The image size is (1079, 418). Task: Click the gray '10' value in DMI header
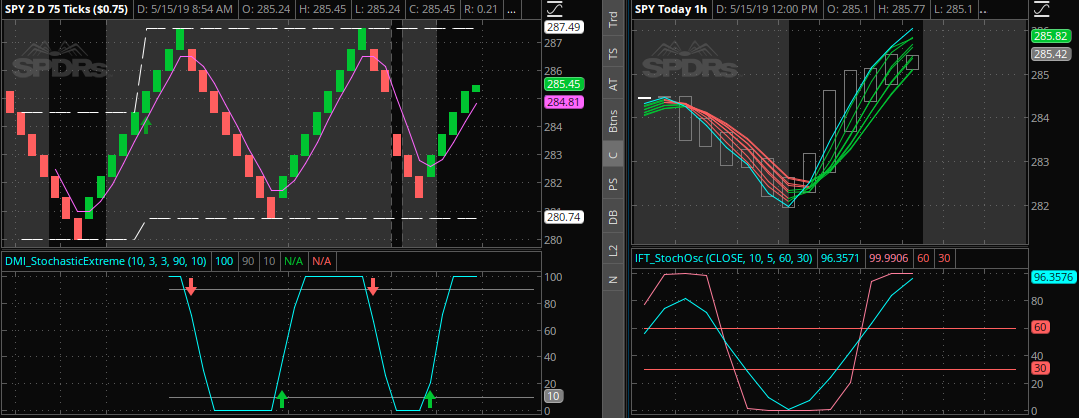269,261
